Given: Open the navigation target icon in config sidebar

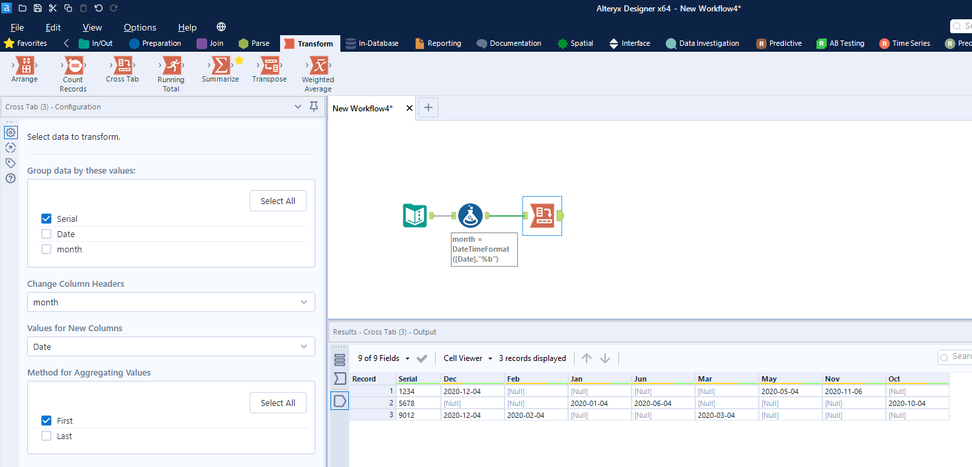Looking at the screenshot, I should tap(11, 148).
